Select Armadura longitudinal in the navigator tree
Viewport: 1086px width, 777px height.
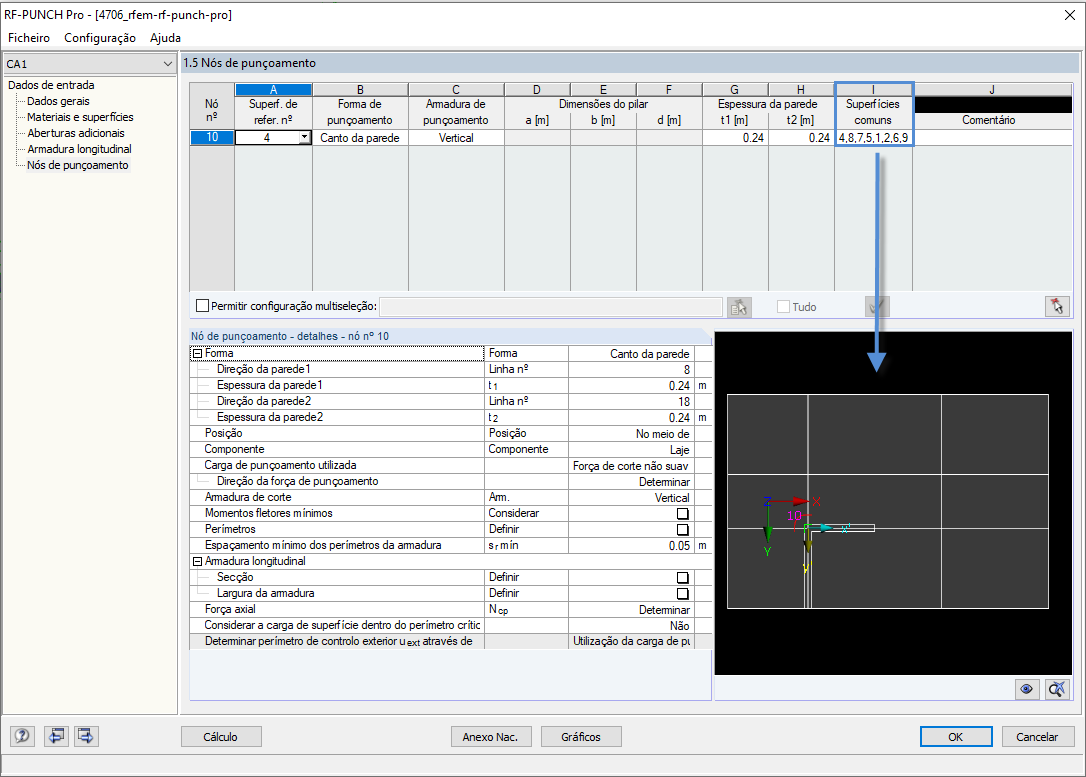tap(80, 149)
